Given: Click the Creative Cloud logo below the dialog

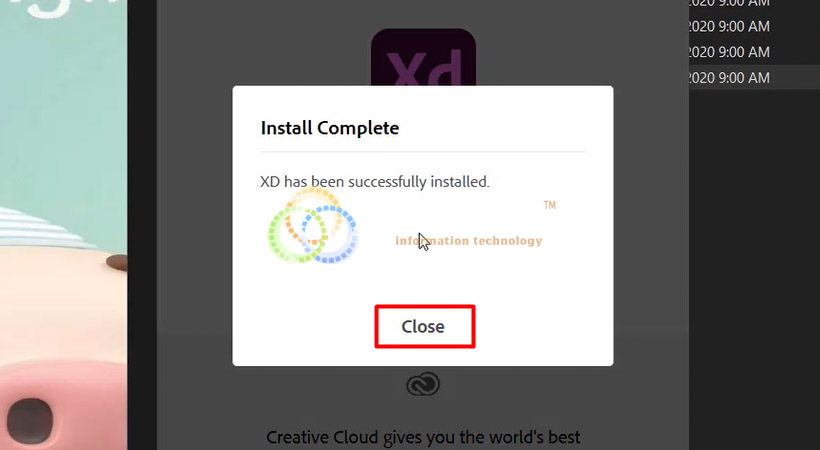Looking at the screenshot, I should [423, 385].
